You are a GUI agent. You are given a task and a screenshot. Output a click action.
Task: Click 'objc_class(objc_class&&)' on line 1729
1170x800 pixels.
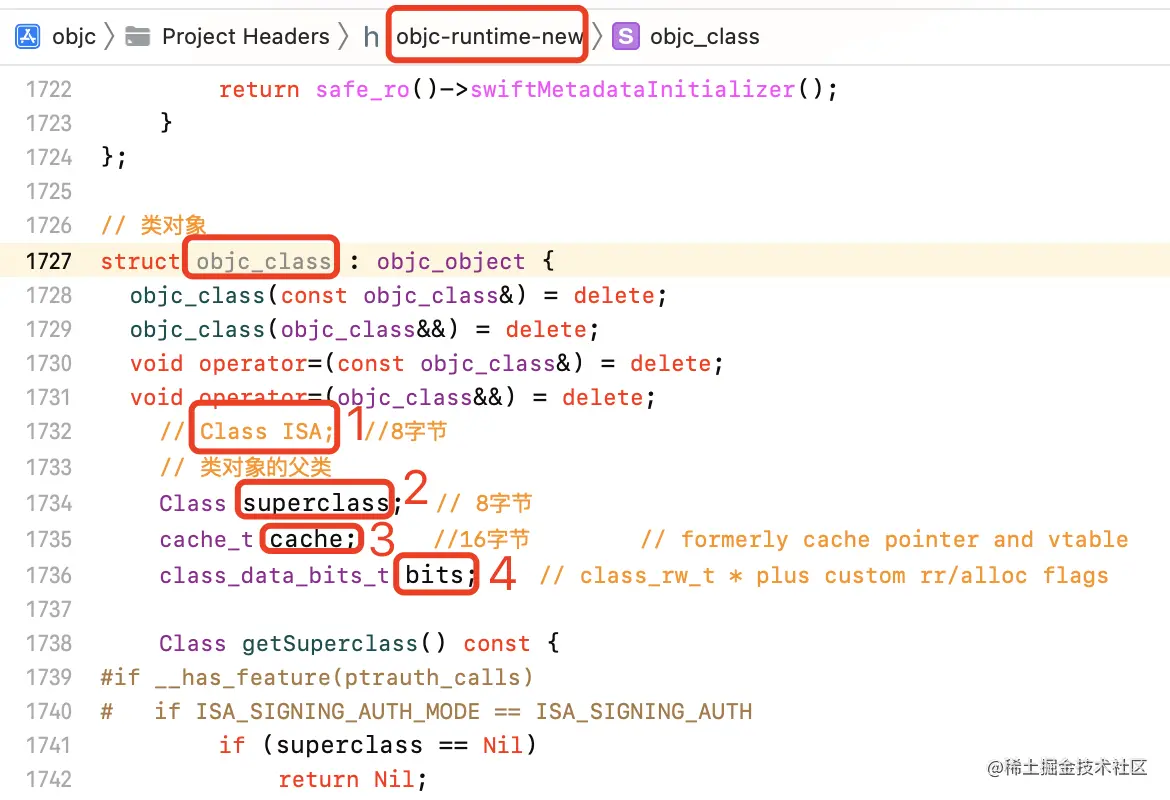pos(294,330)
